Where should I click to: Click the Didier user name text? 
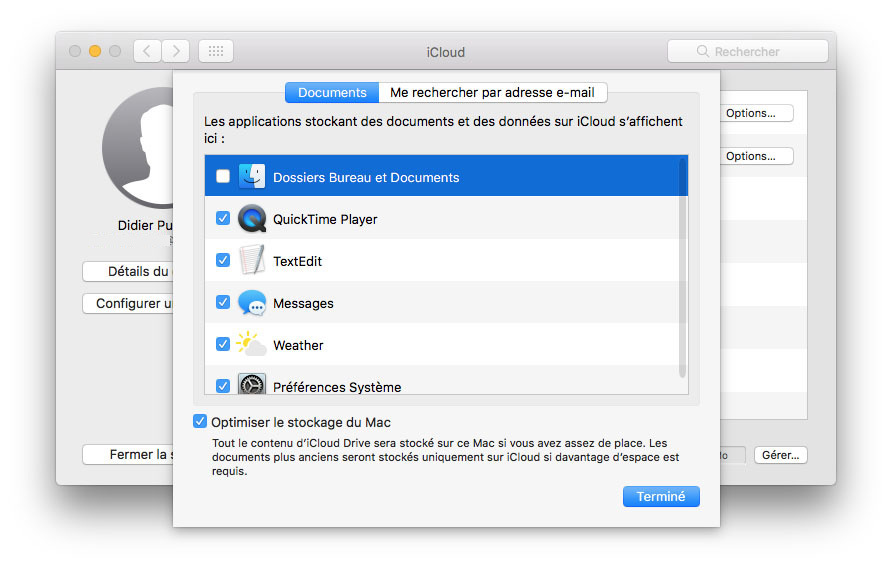[145, 225]
